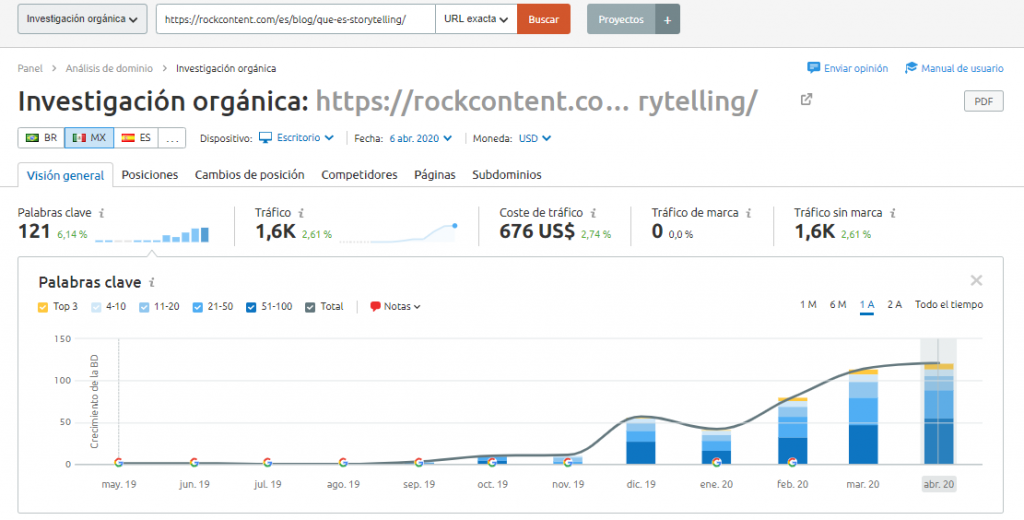Click the Proyectos button
This screenshot has height=520, width=1024.
pos(621,20)
